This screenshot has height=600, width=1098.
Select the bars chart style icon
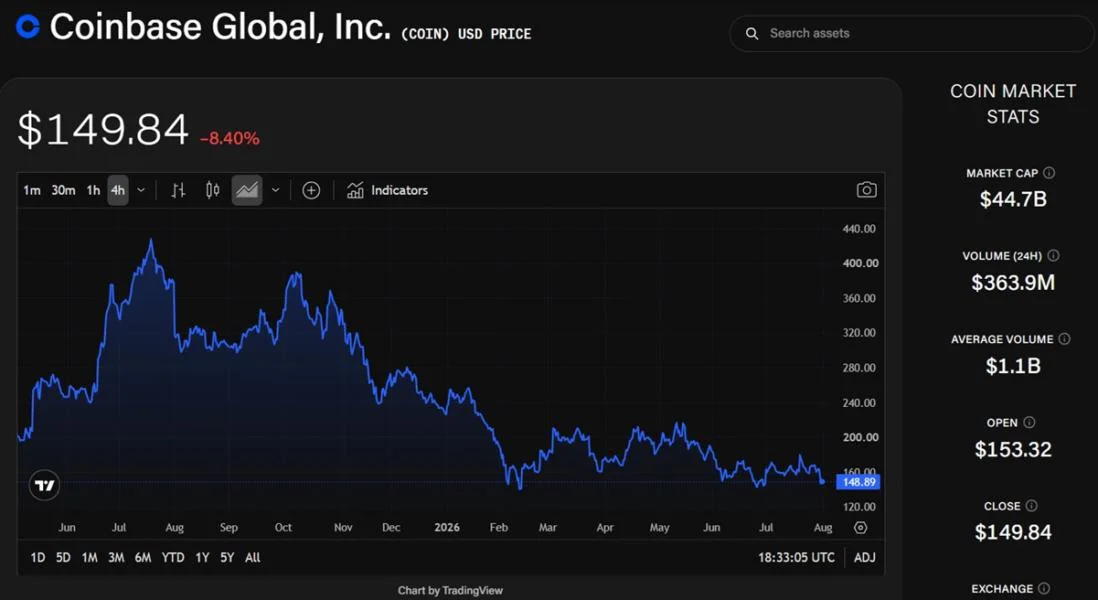tap(179, 190)
